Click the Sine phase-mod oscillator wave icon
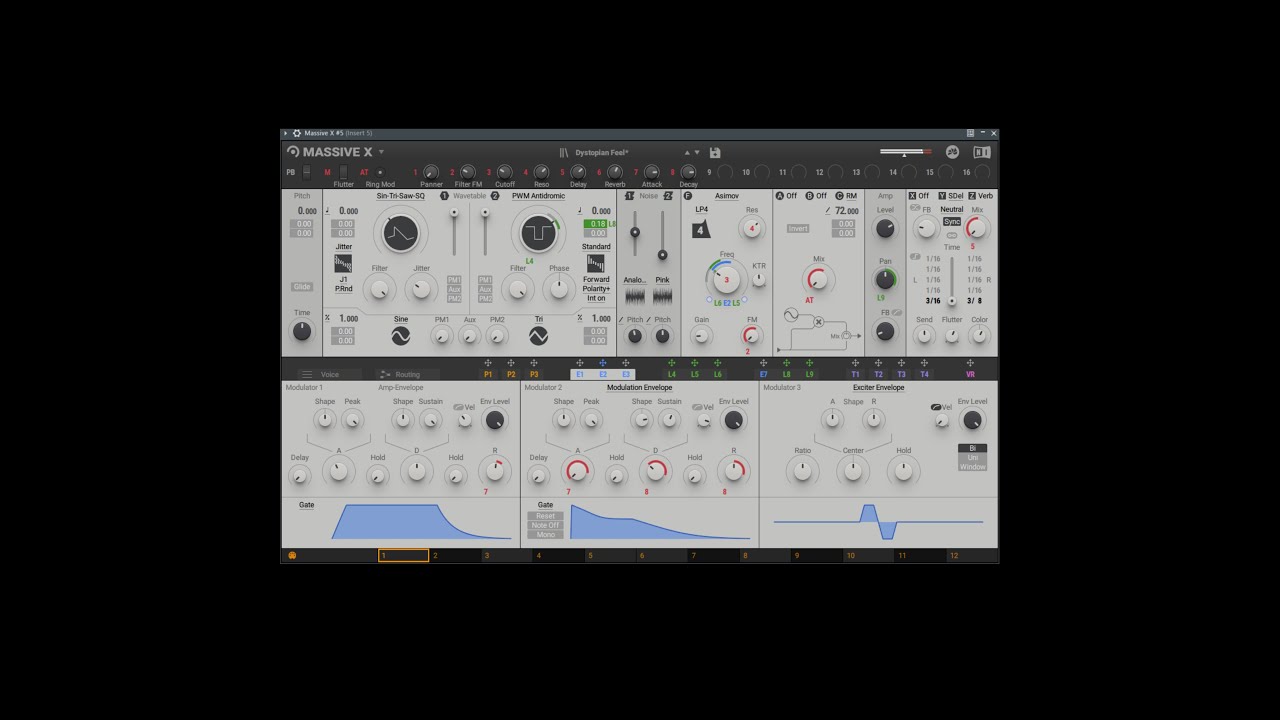Screen dimensions: 1280x720 pos(401,336)
